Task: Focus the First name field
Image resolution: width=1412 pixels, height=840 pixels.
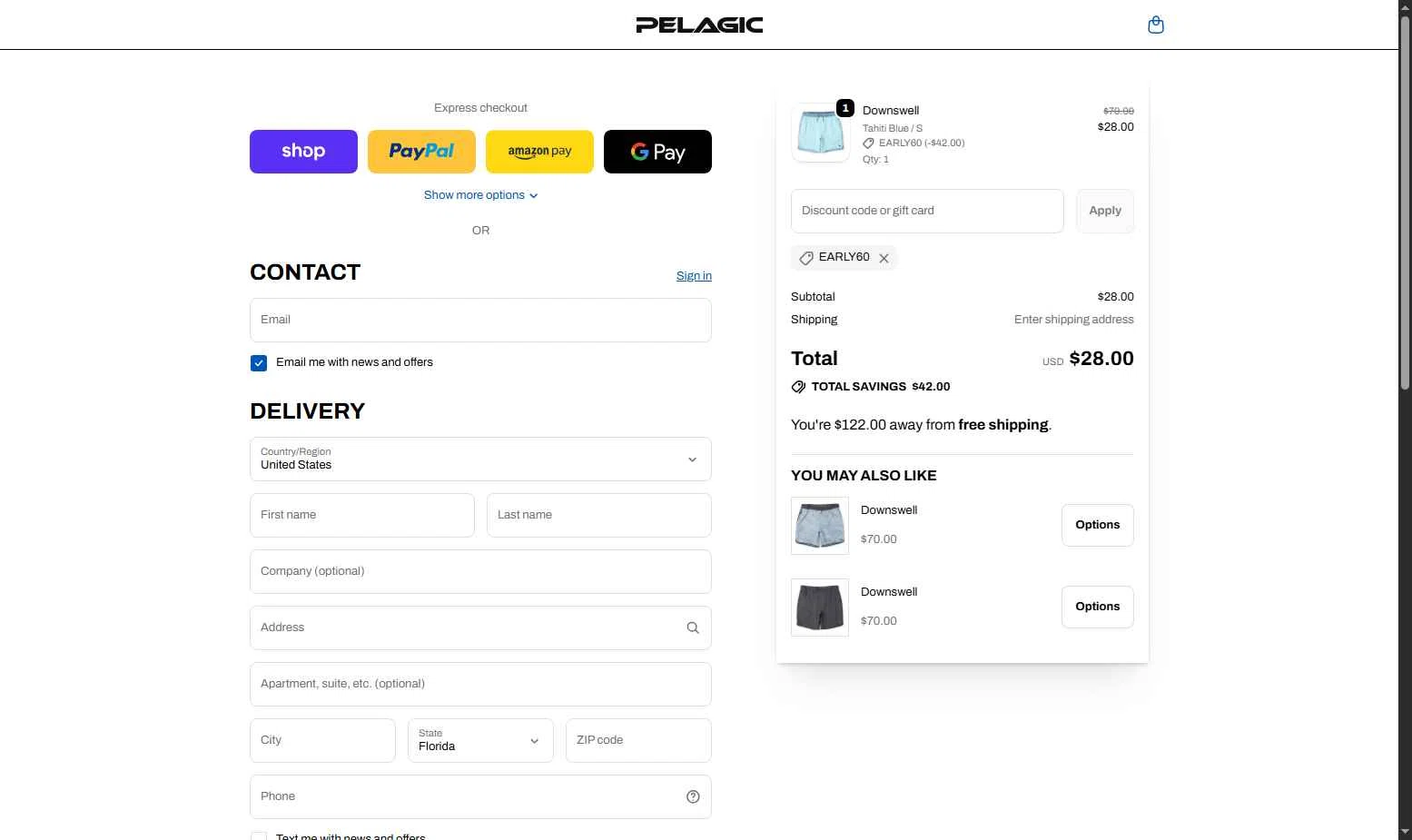Action: [362, 515]
